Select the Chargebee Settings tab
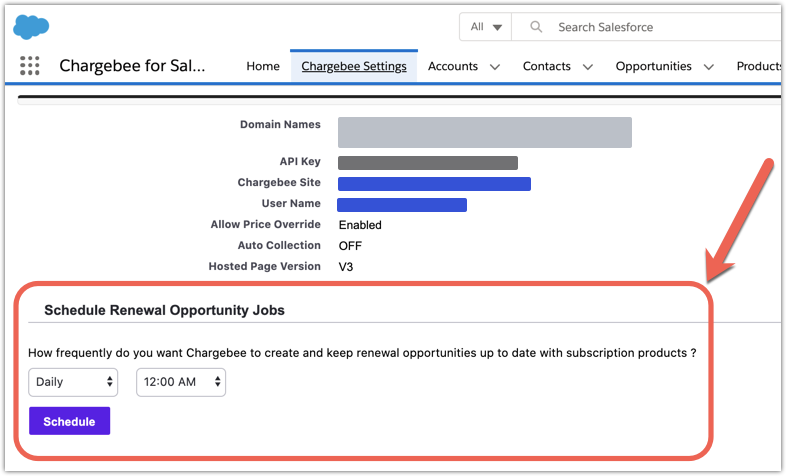Image resolution: width=786 pixels, height=476 pixels. pyautogui.click(x=354, y=66)
